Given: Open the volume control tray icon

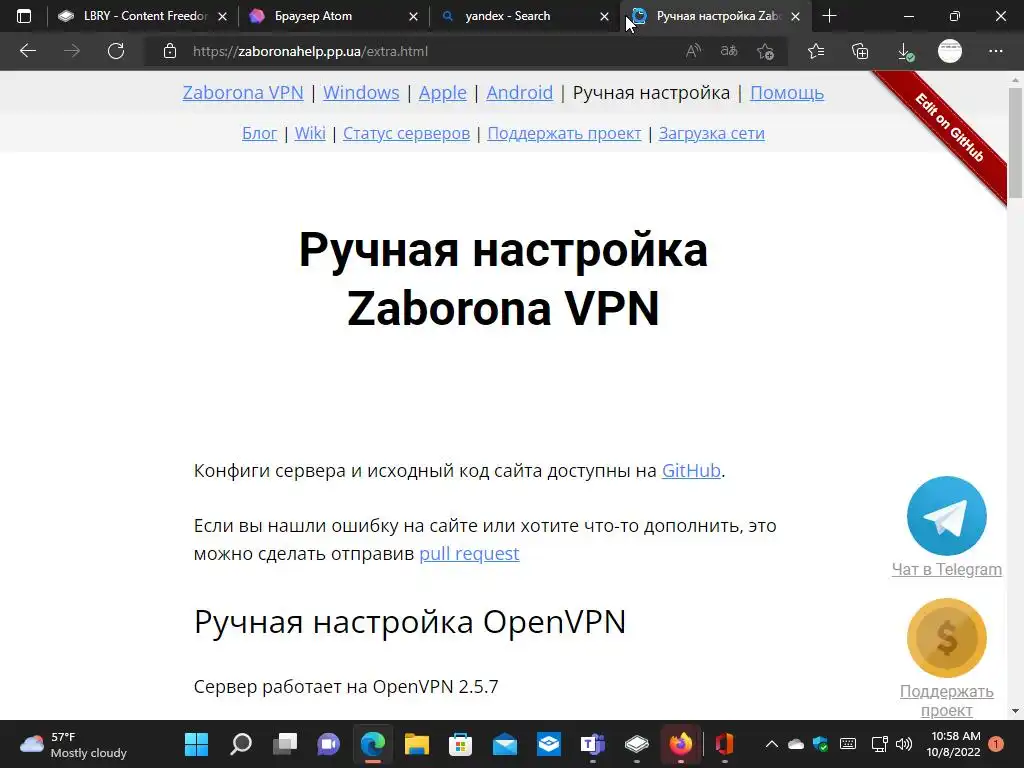Looking at the screenshot, I should click(904, 744).
